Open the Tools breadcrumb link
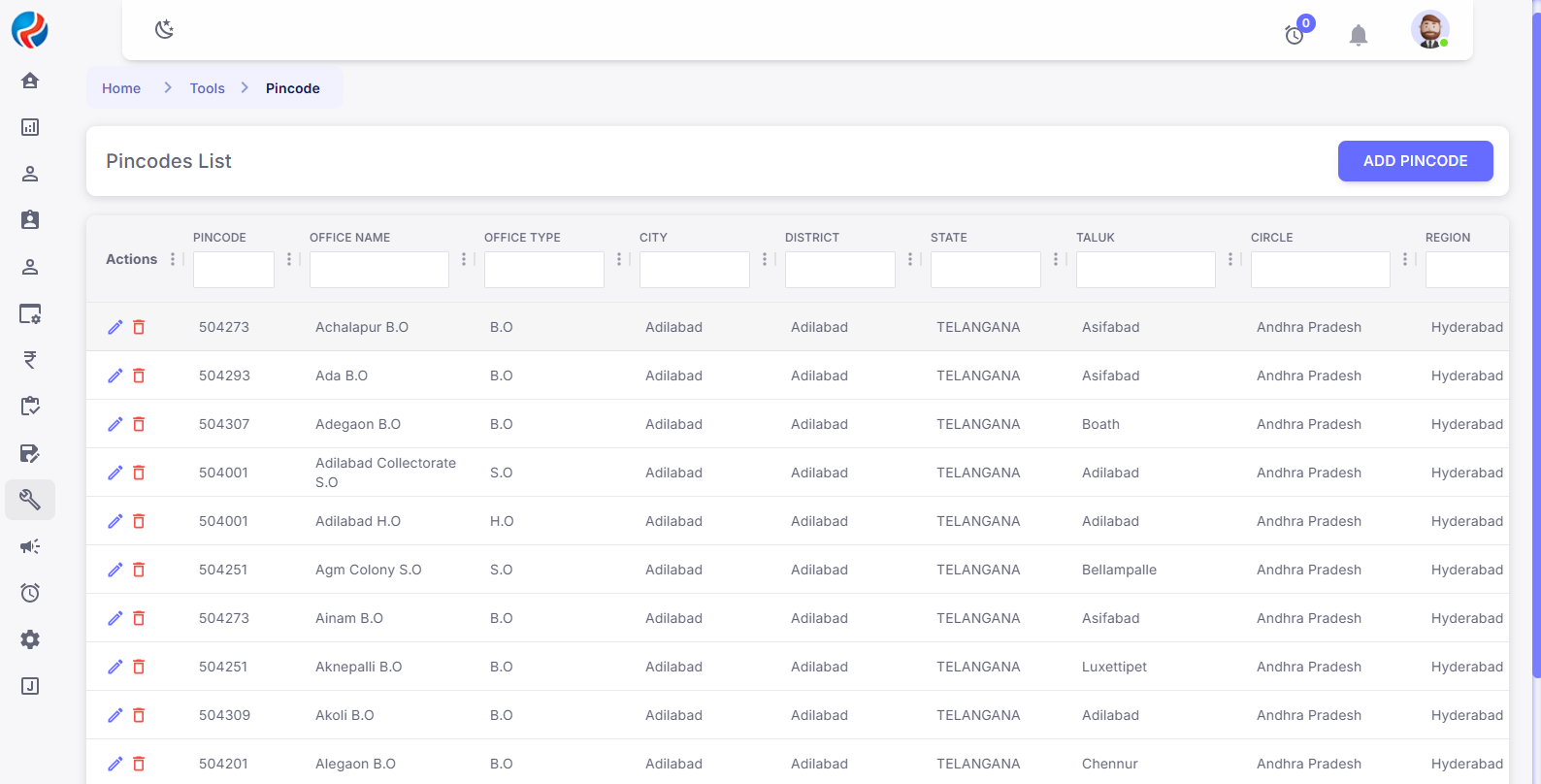 click(207, 88)
